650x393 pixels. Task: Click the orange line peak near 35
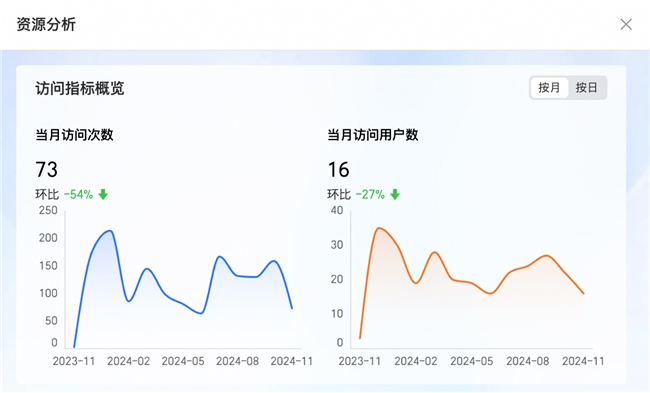click(x=379, y=228)
